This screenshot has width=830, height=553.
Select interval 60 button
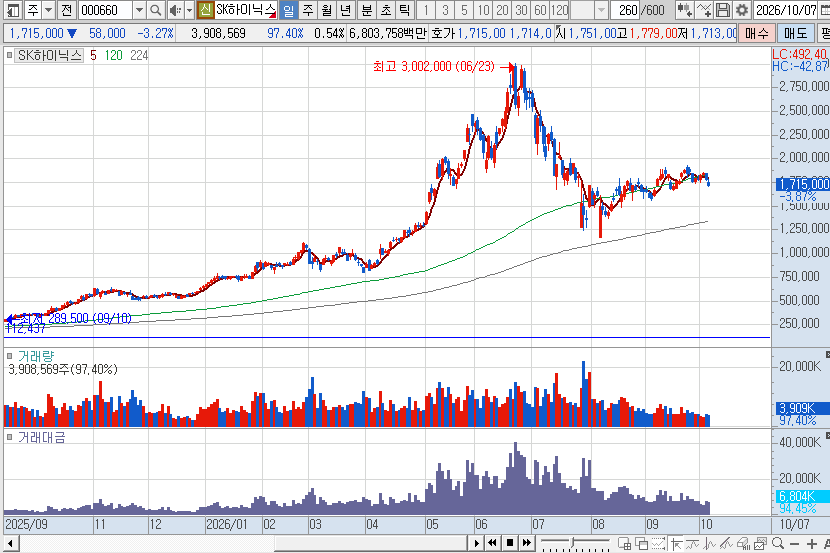540,10
